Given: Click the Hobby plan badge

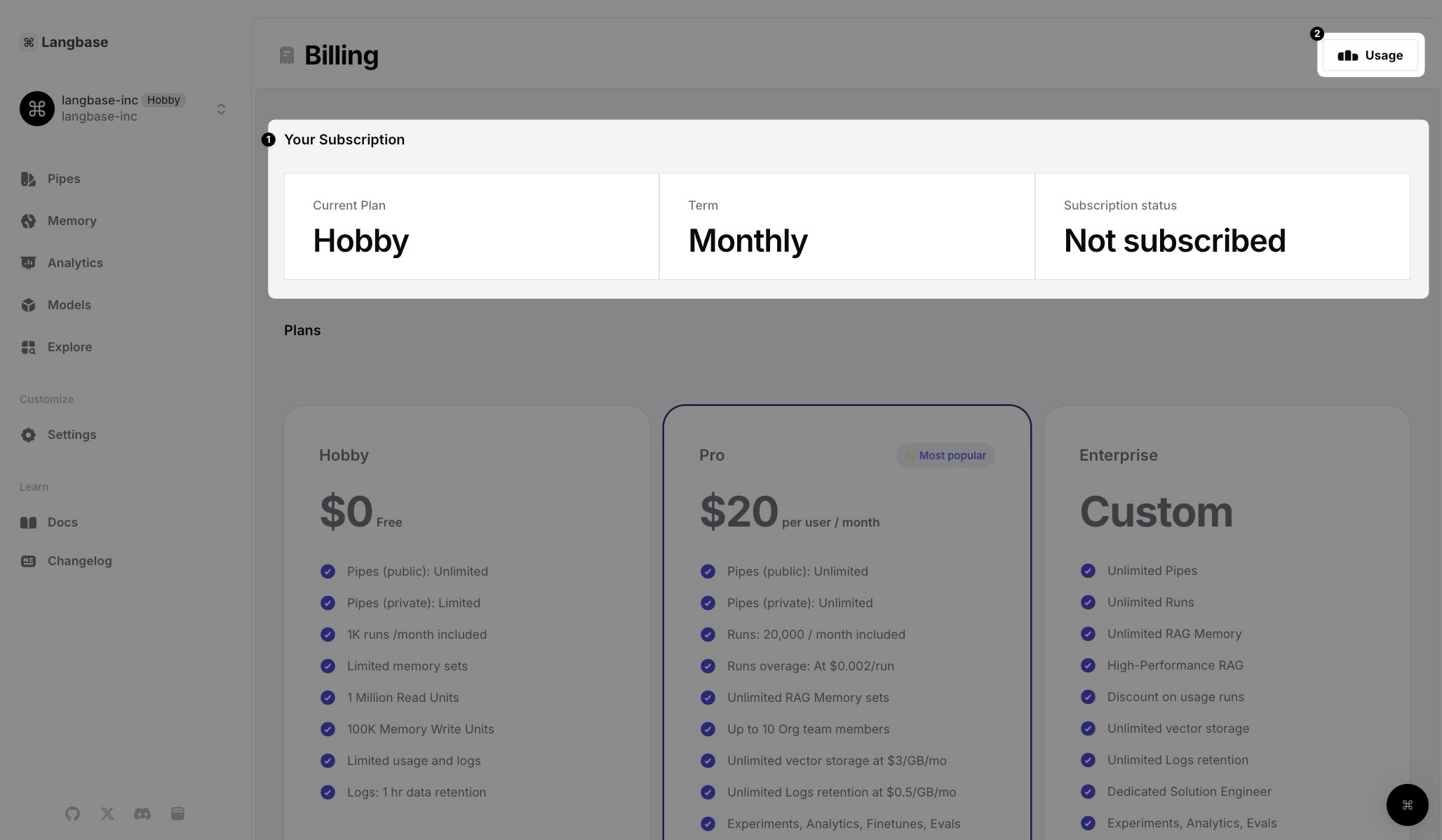Looking at the screenshot, I should click(163, 100).
